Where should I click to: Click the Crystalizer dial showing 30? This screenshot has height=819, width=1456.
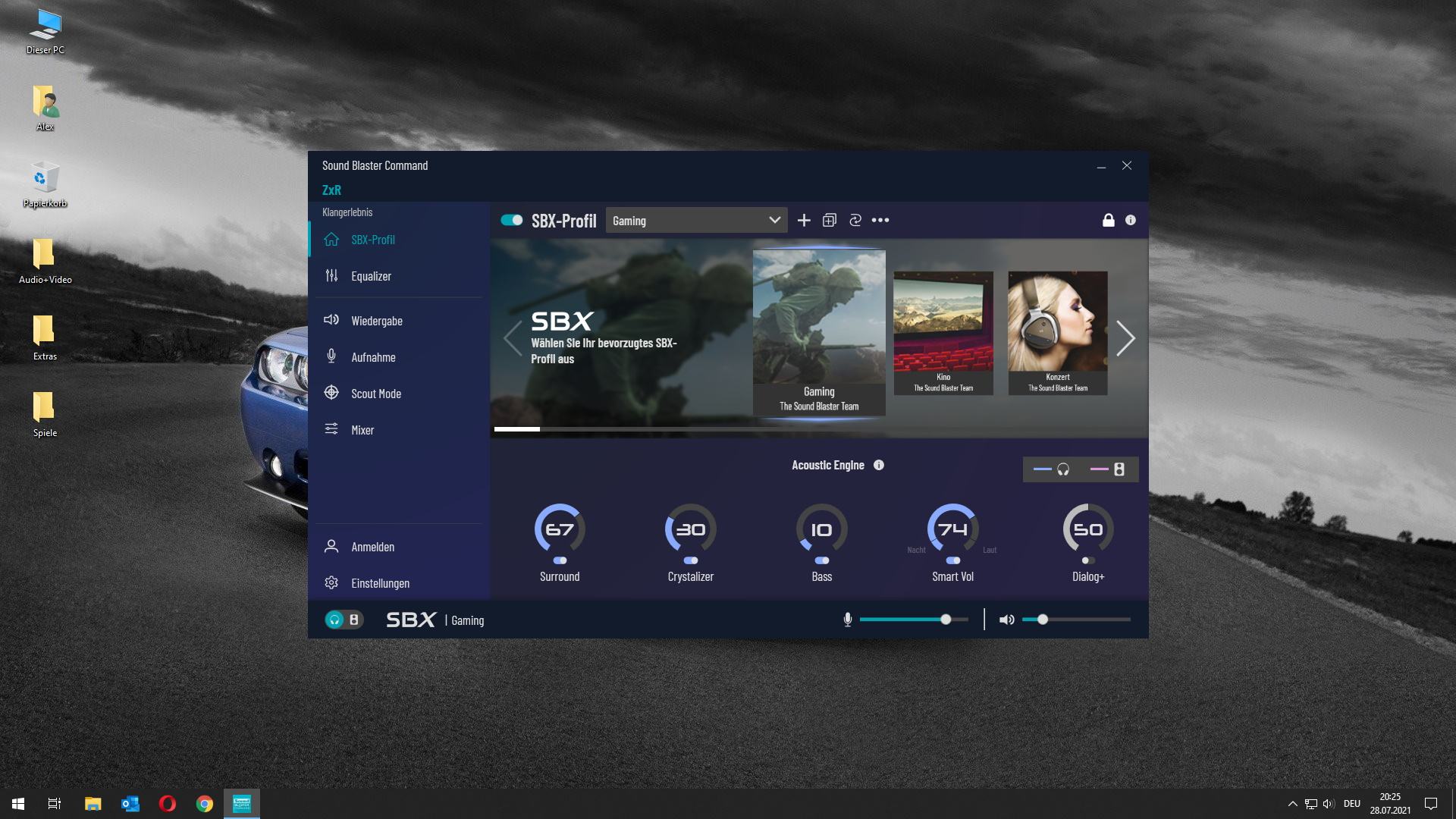[690, 529]
